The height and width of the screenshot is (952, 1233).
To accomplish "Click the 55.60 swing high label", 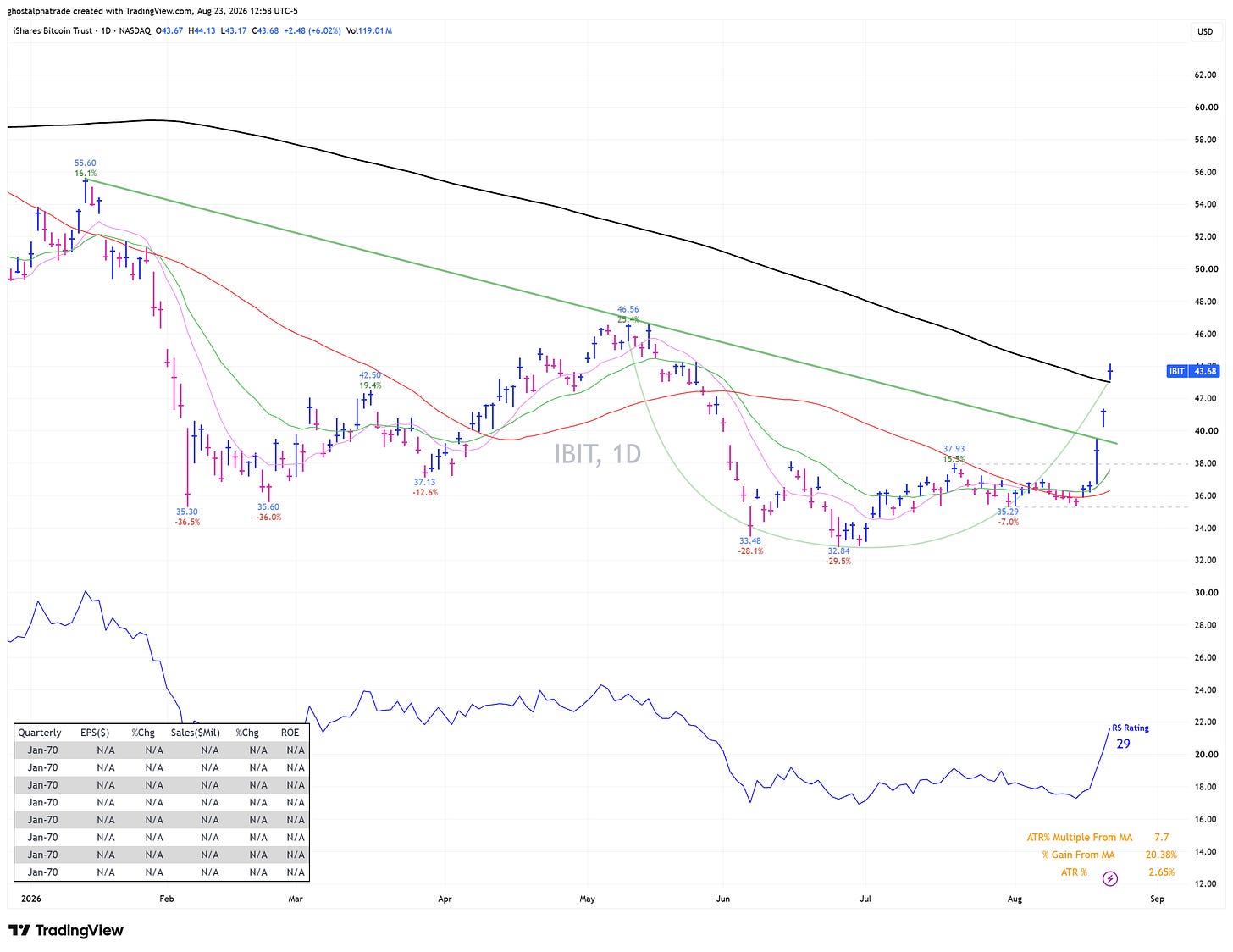I will tap(86, 163).
